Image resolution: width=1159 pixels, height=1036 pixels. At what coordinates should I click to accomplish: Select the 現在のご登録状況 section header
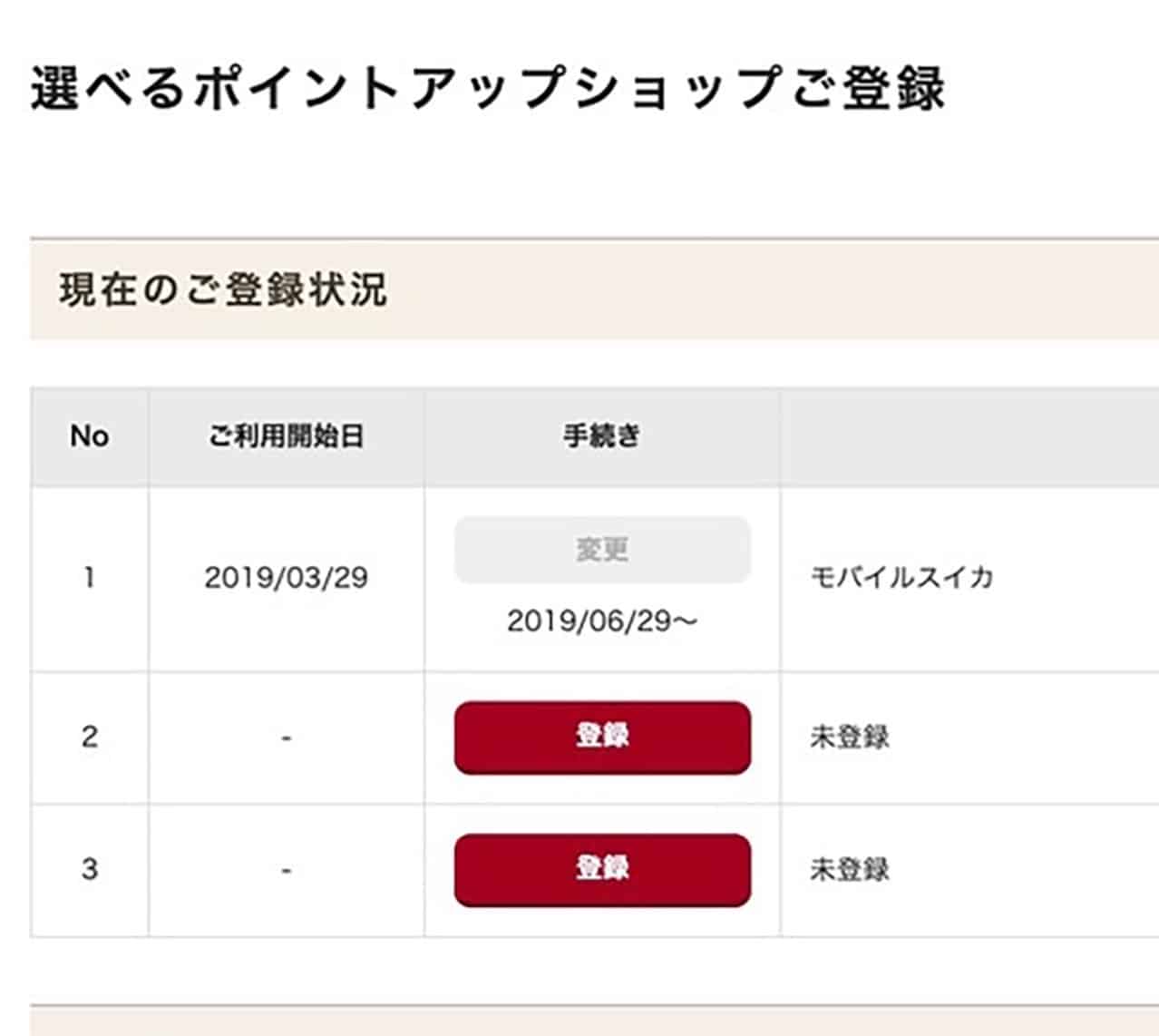221,288
